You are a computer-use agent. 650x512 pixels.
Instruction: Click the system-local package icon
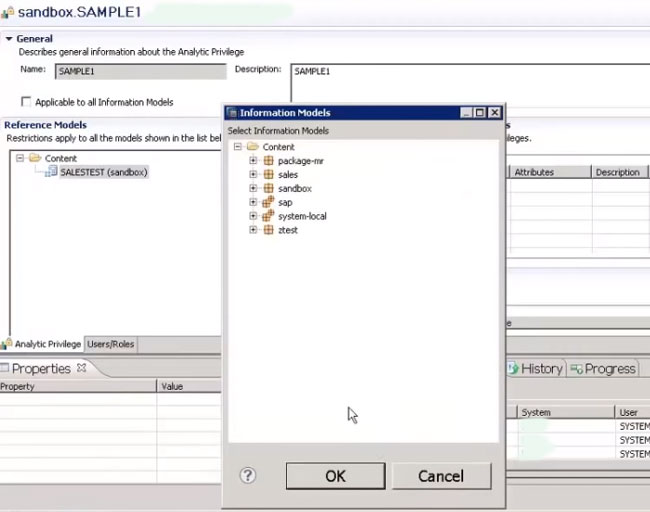click(268, 216)
